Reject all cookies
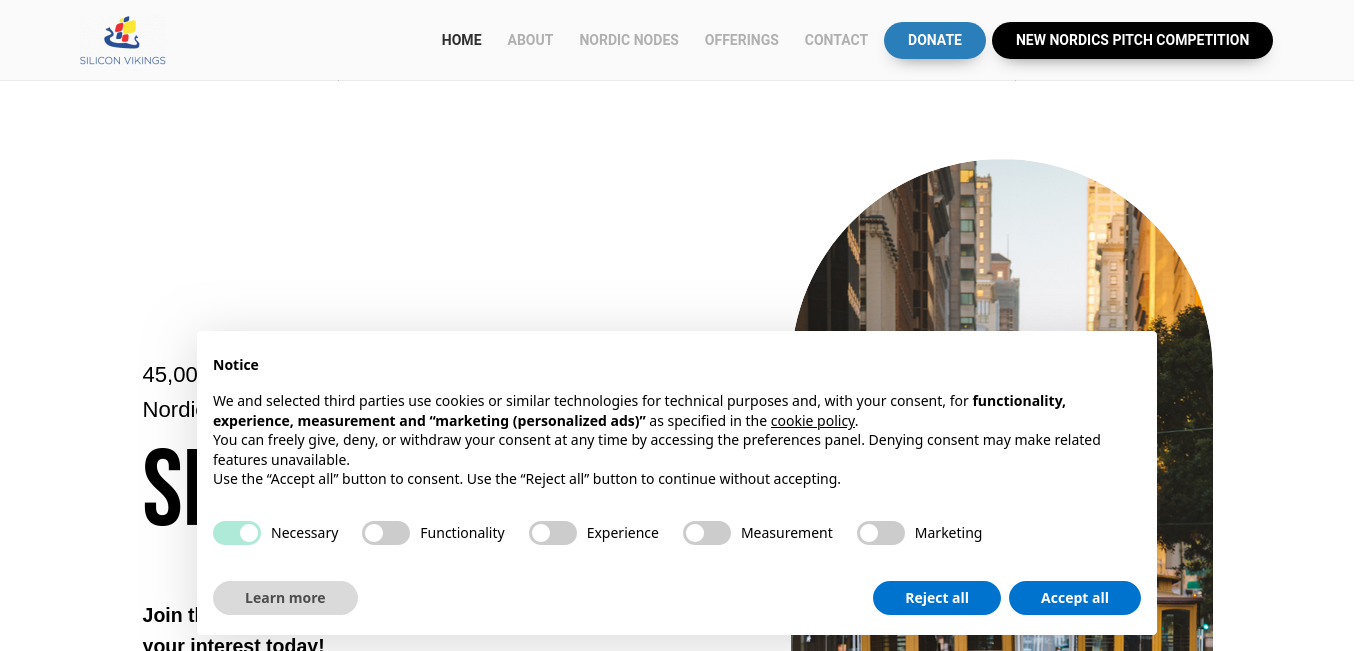This screenshot has width=1366, height=651. point(937,598)
